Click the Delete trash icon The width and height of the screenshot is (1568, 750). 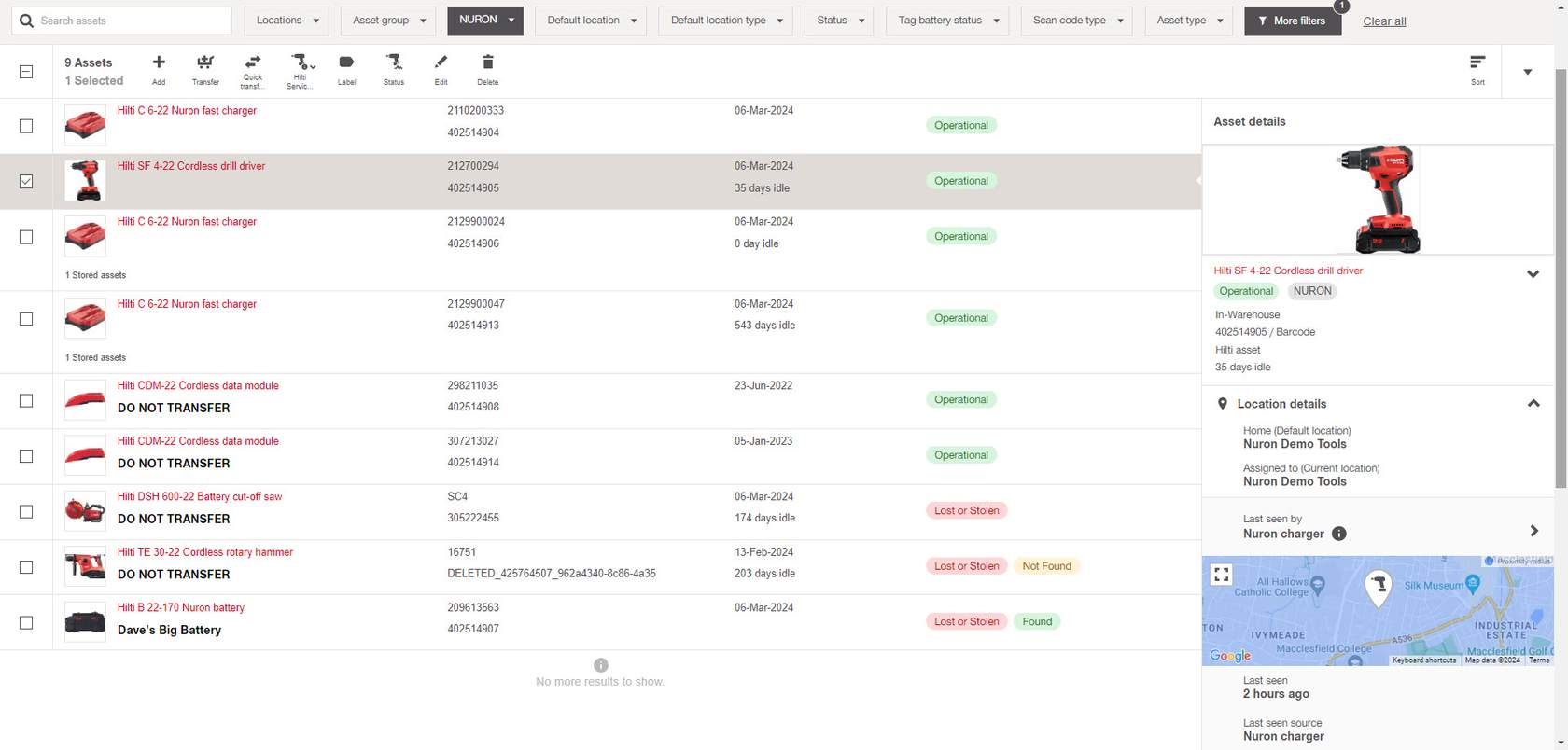click(487, 62)
